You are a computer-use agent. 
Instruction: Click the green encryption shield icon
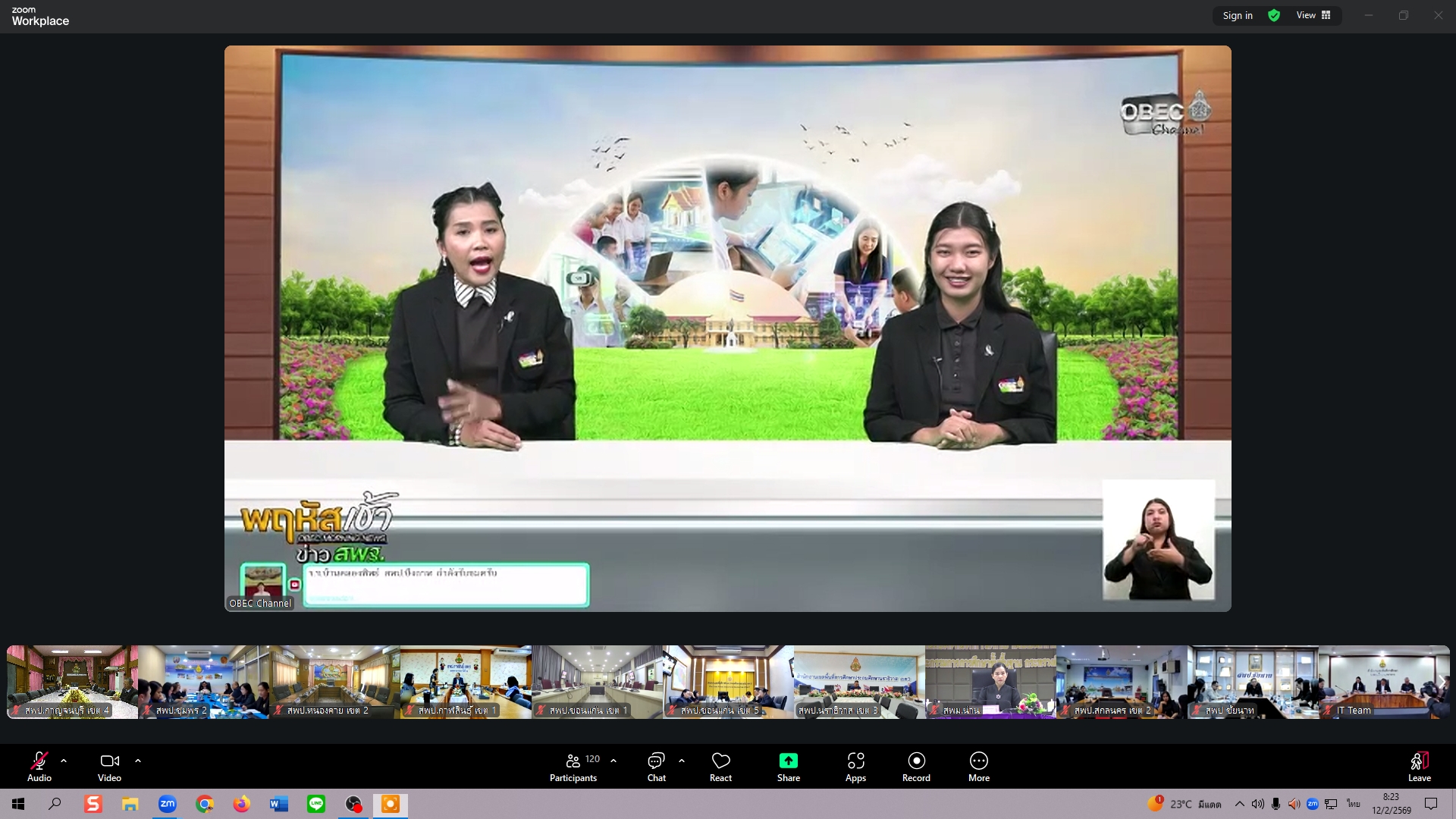1274,15
